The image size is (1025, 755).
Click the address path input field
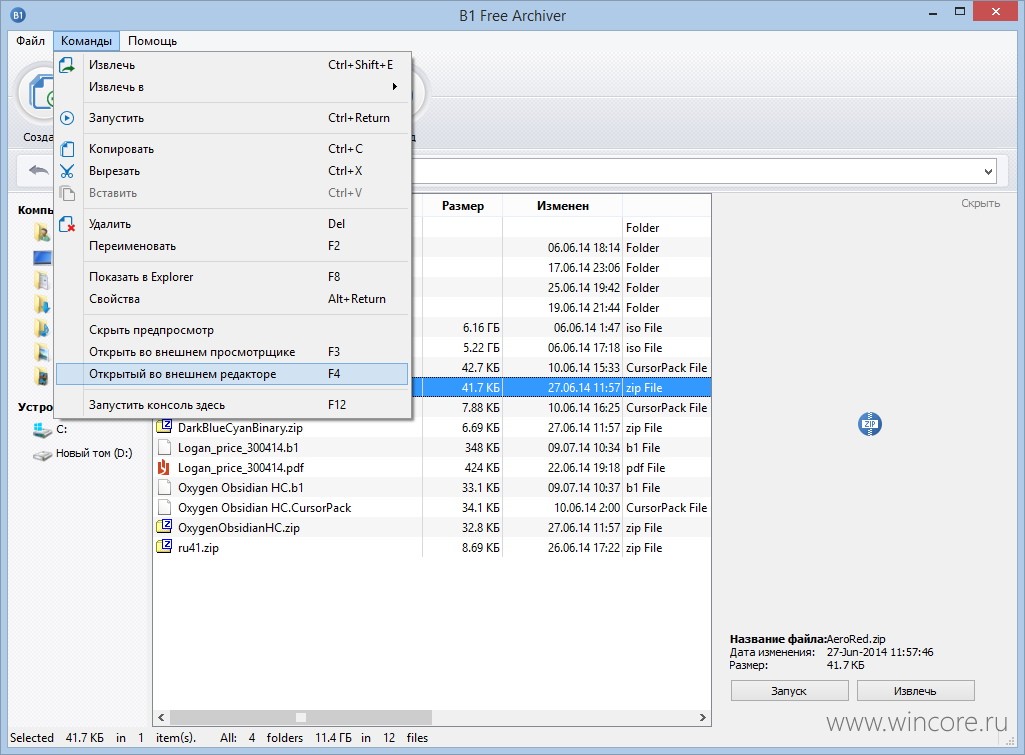pos(696,172)
